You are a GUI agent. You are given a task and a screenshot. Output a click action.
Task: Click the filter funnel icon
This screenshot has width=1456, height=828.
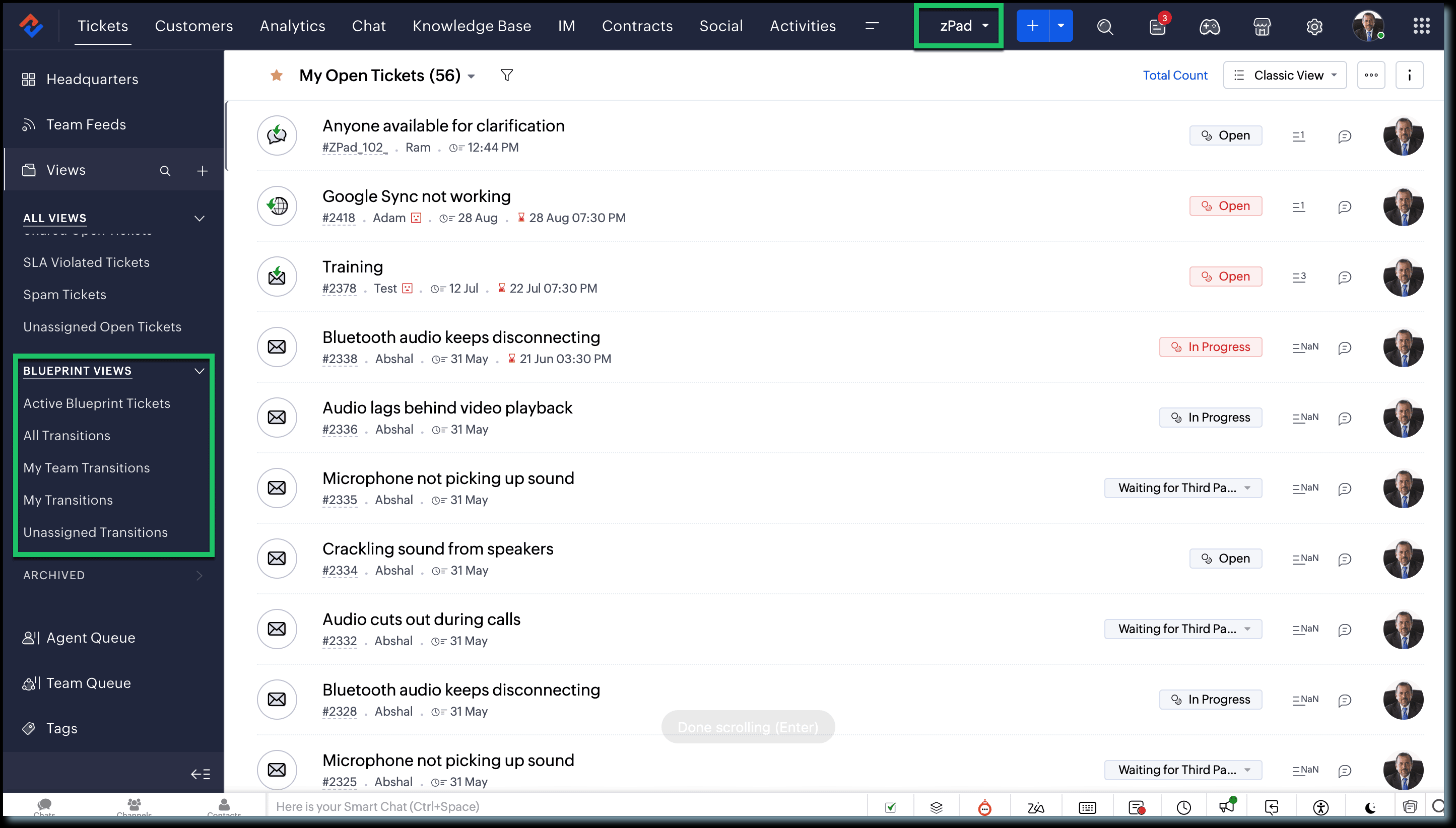coord(506,75)
